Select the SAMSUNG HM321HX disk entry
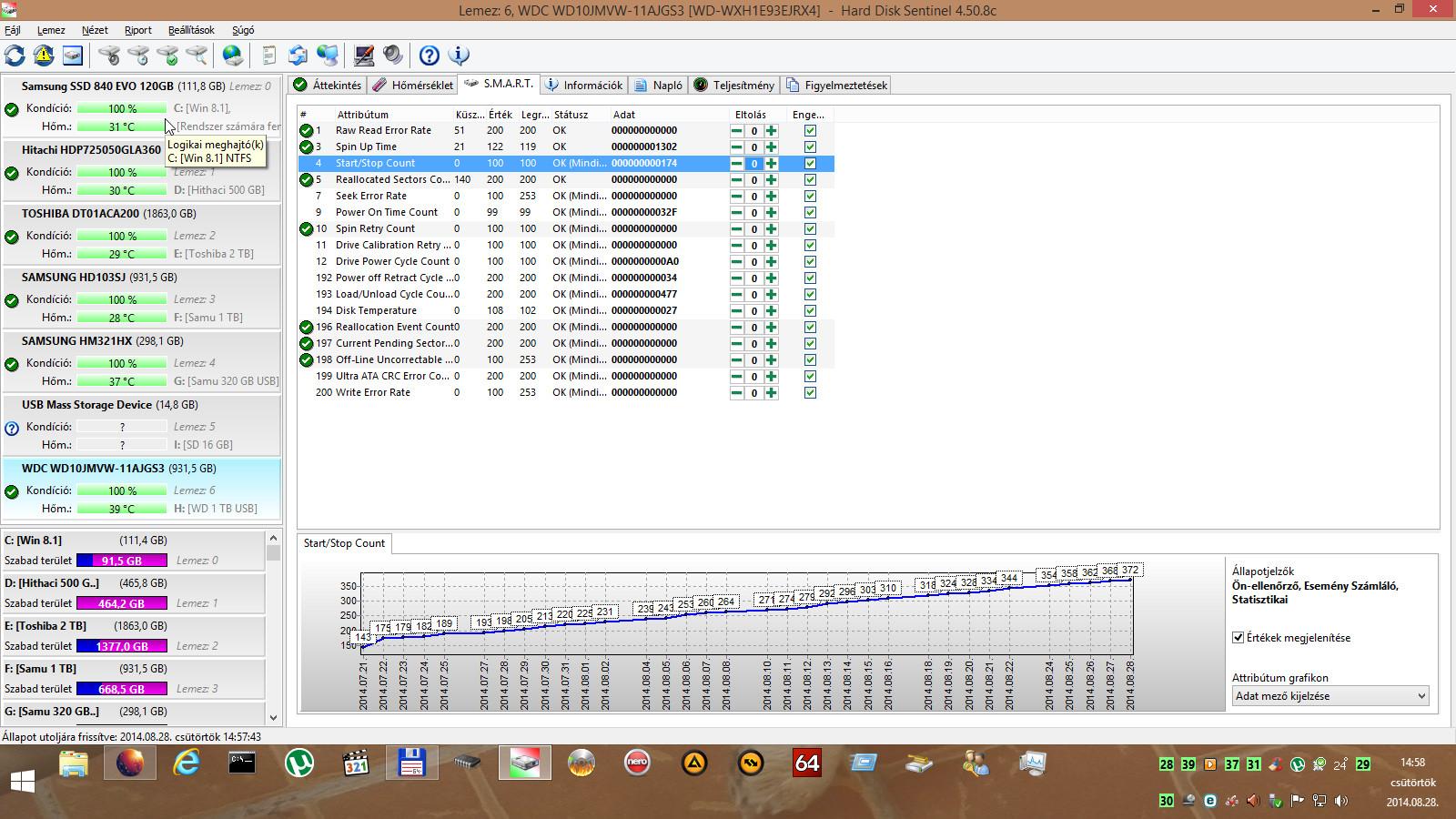Viewport: 1456px width, 819px height. [x=141, y=361]
